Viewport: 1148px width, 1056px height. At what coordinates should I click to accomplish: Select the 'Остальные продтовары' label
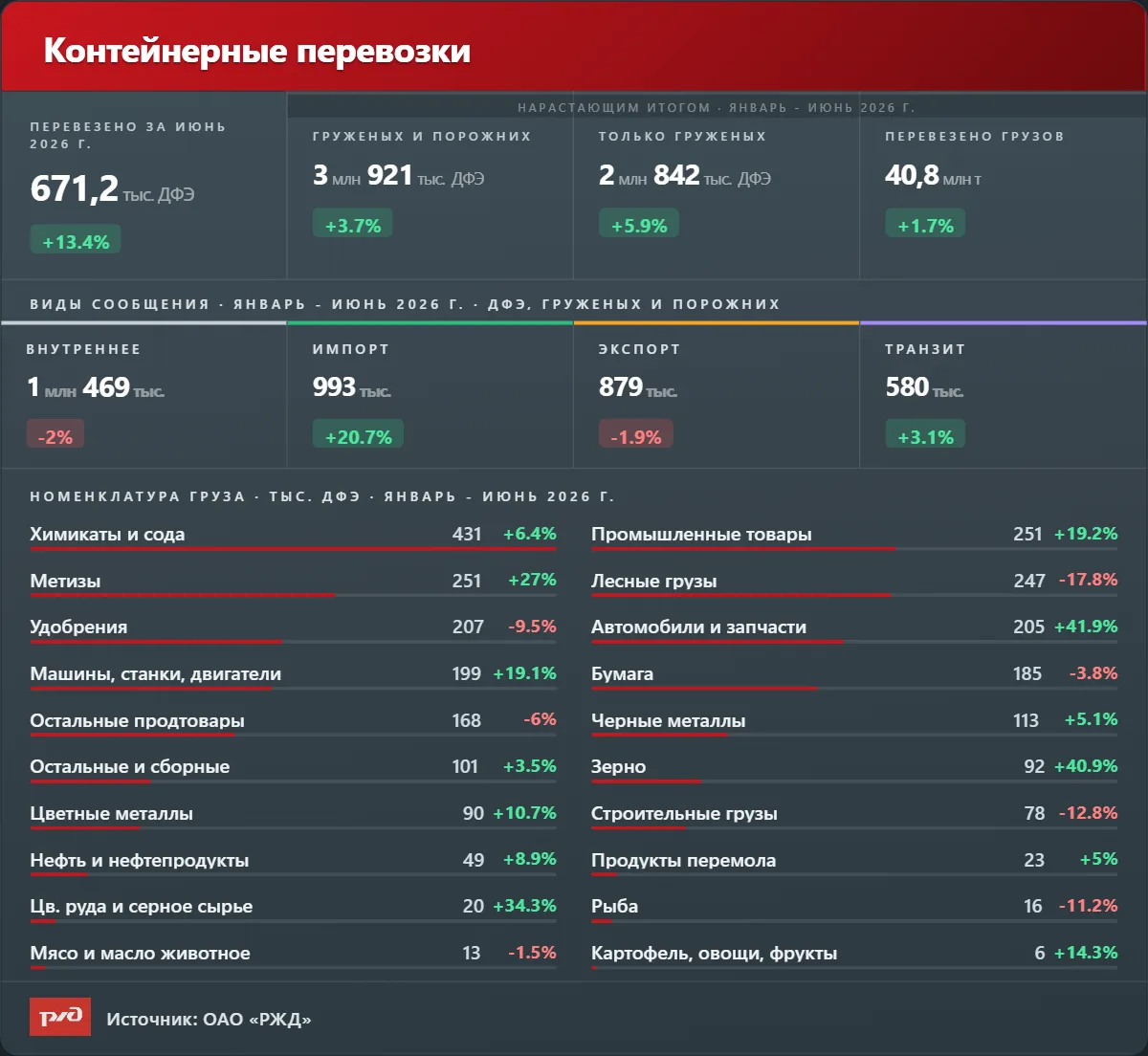pos(137,720)
